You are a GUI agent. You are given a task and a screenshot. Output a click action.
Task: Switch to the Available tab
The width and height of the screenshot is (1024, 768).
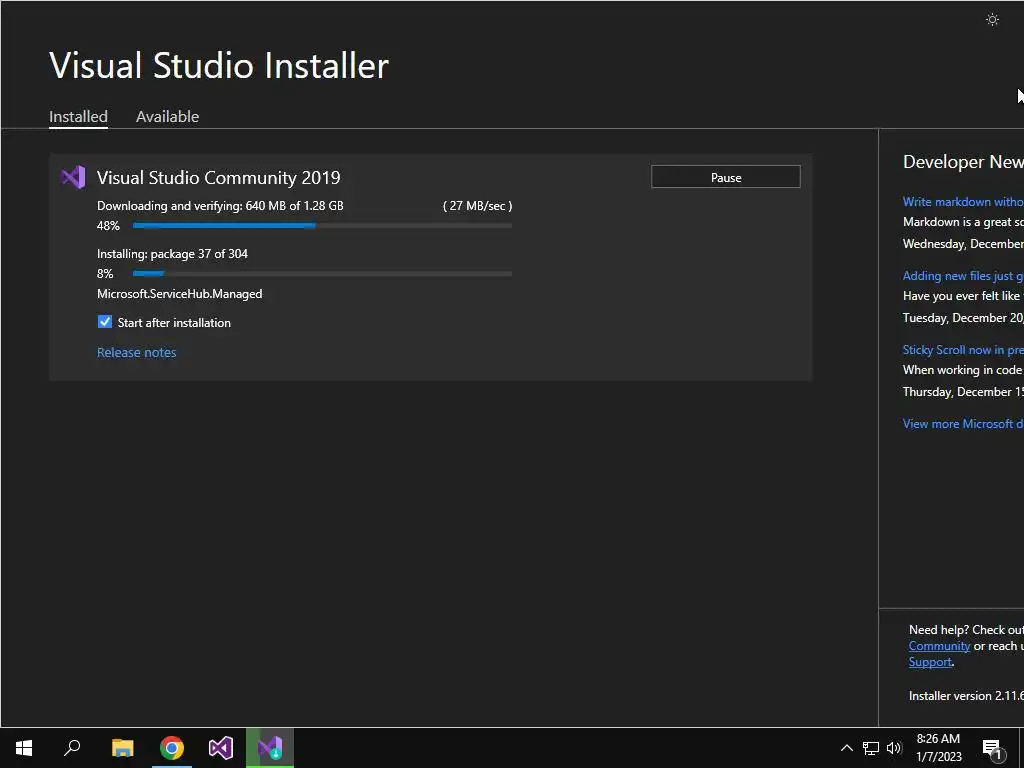[167, 117]
